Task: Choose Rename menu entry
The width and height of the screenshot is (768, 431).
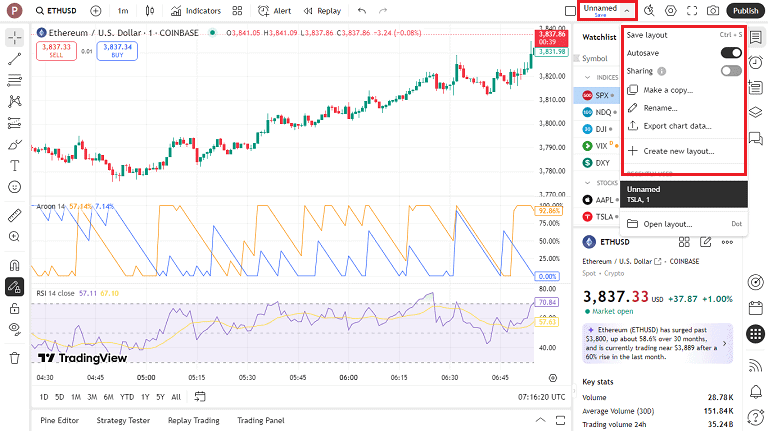Action: 684,108
